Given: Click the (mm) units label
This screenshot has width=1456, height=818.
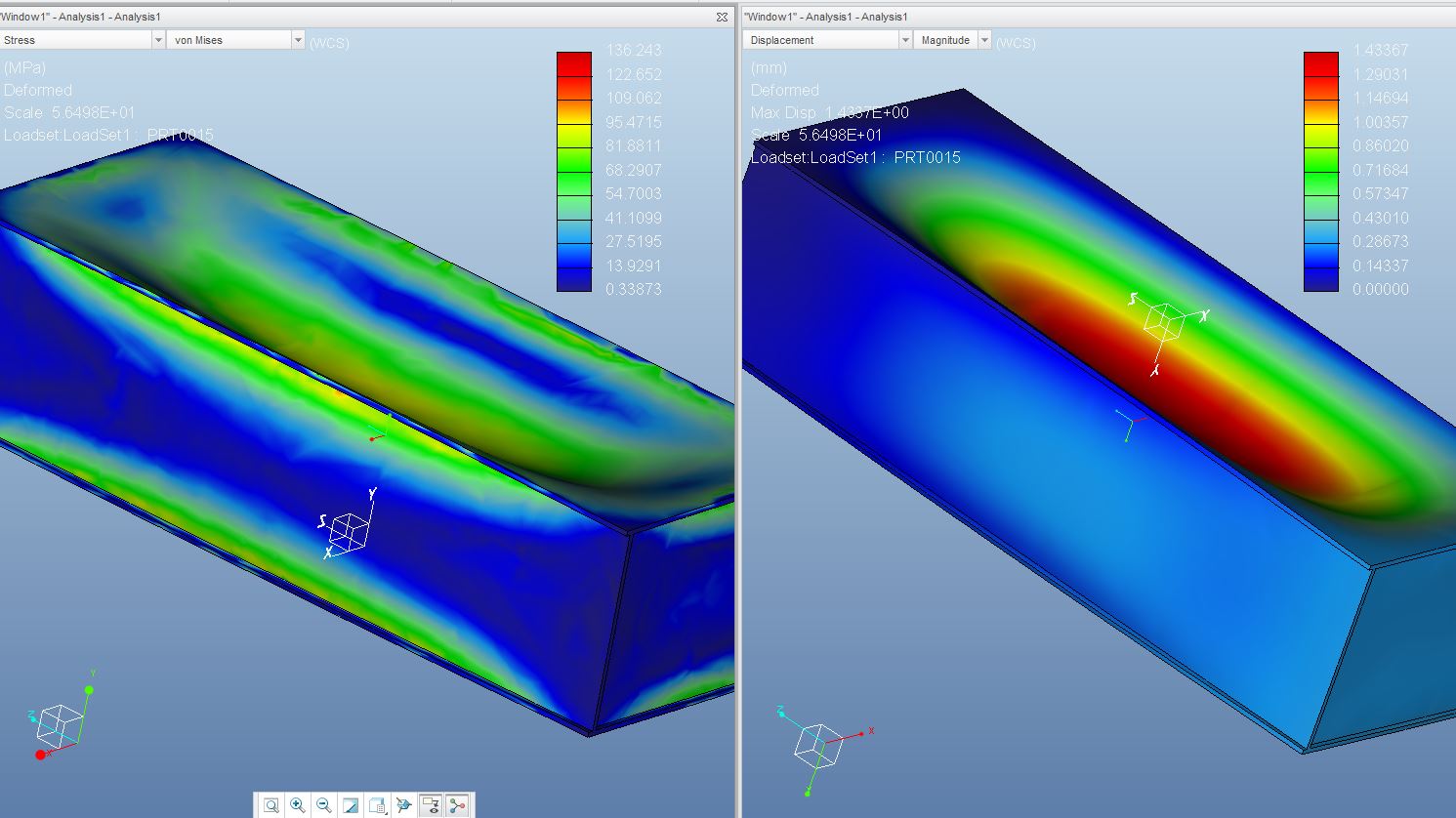Looking at the screenshot, I should coord(769,67).
